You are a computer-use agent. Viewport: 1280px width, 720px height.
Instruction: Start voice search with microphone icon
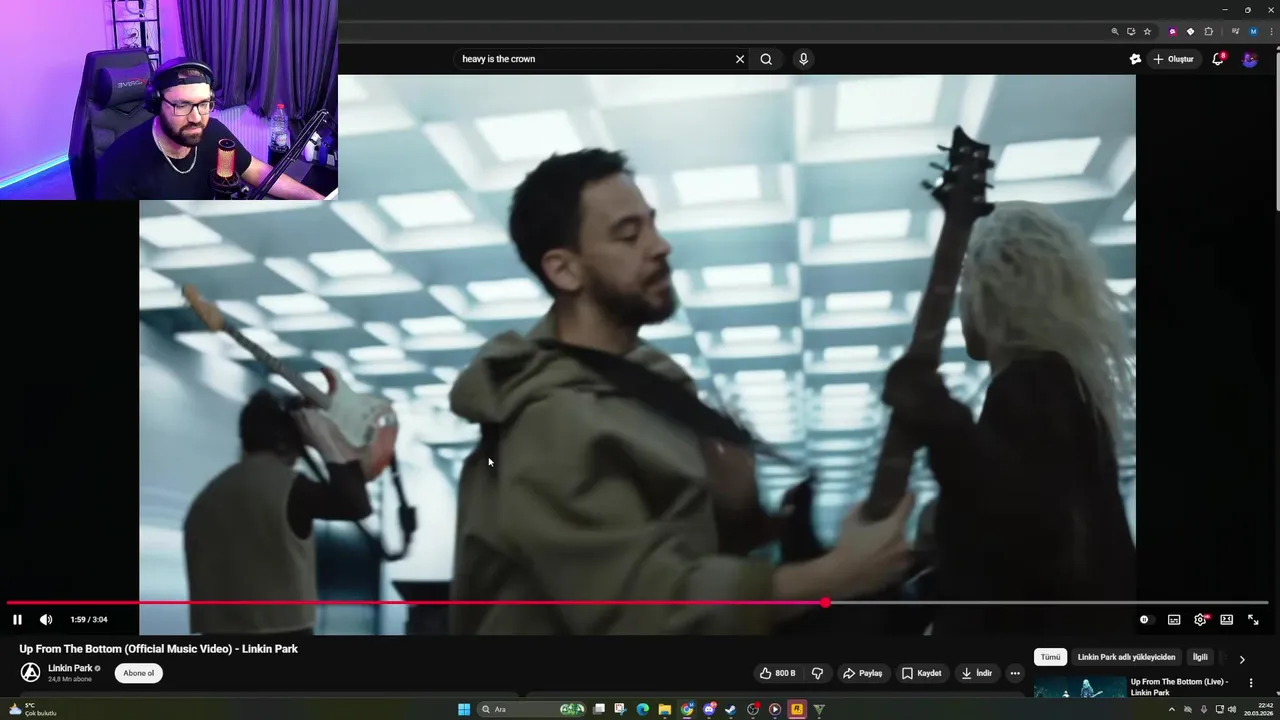[x=803, y=59]
